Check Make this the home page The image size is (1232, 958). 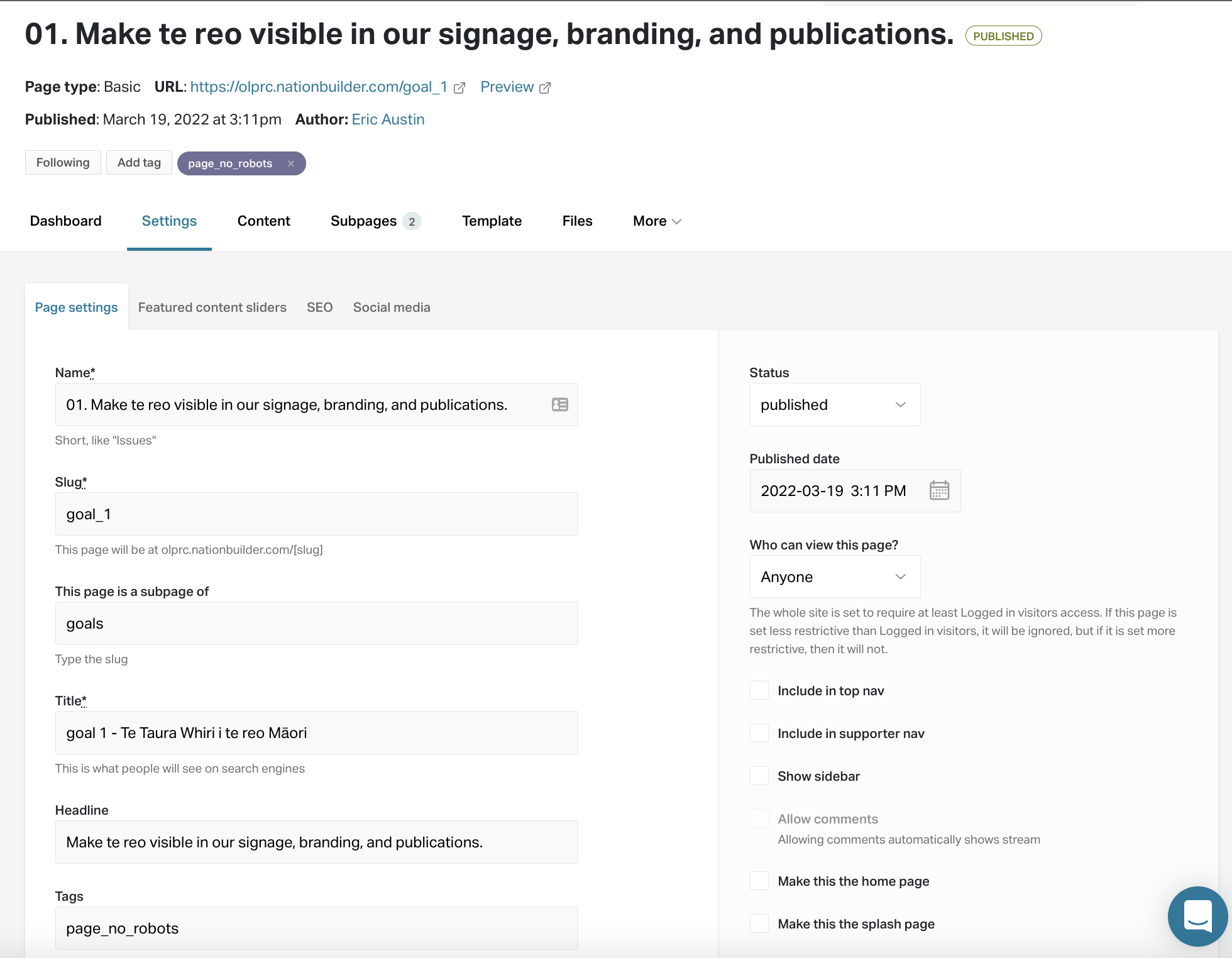click(759, 881)
